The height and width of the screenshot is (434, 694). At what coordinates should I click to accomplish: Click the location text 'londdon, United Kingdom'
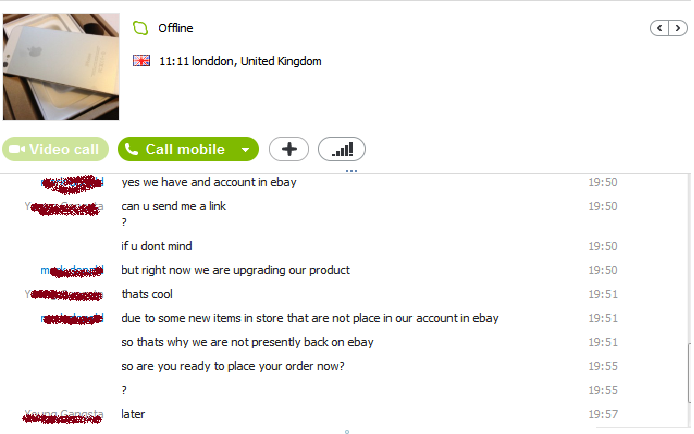(257, 61)
